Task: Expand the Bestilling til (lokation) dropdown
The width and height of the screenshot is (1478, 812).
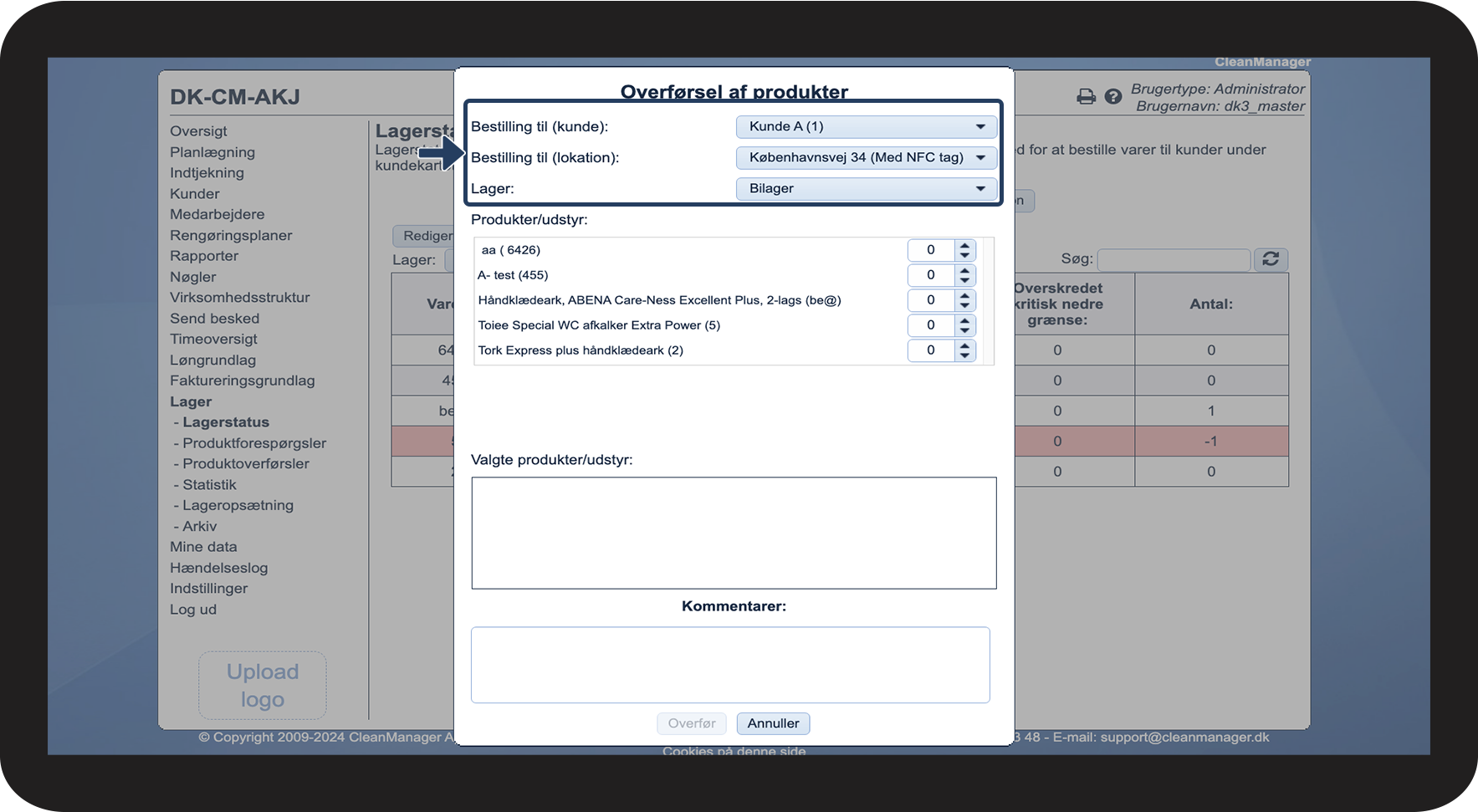Action: (x=867, y=157)
